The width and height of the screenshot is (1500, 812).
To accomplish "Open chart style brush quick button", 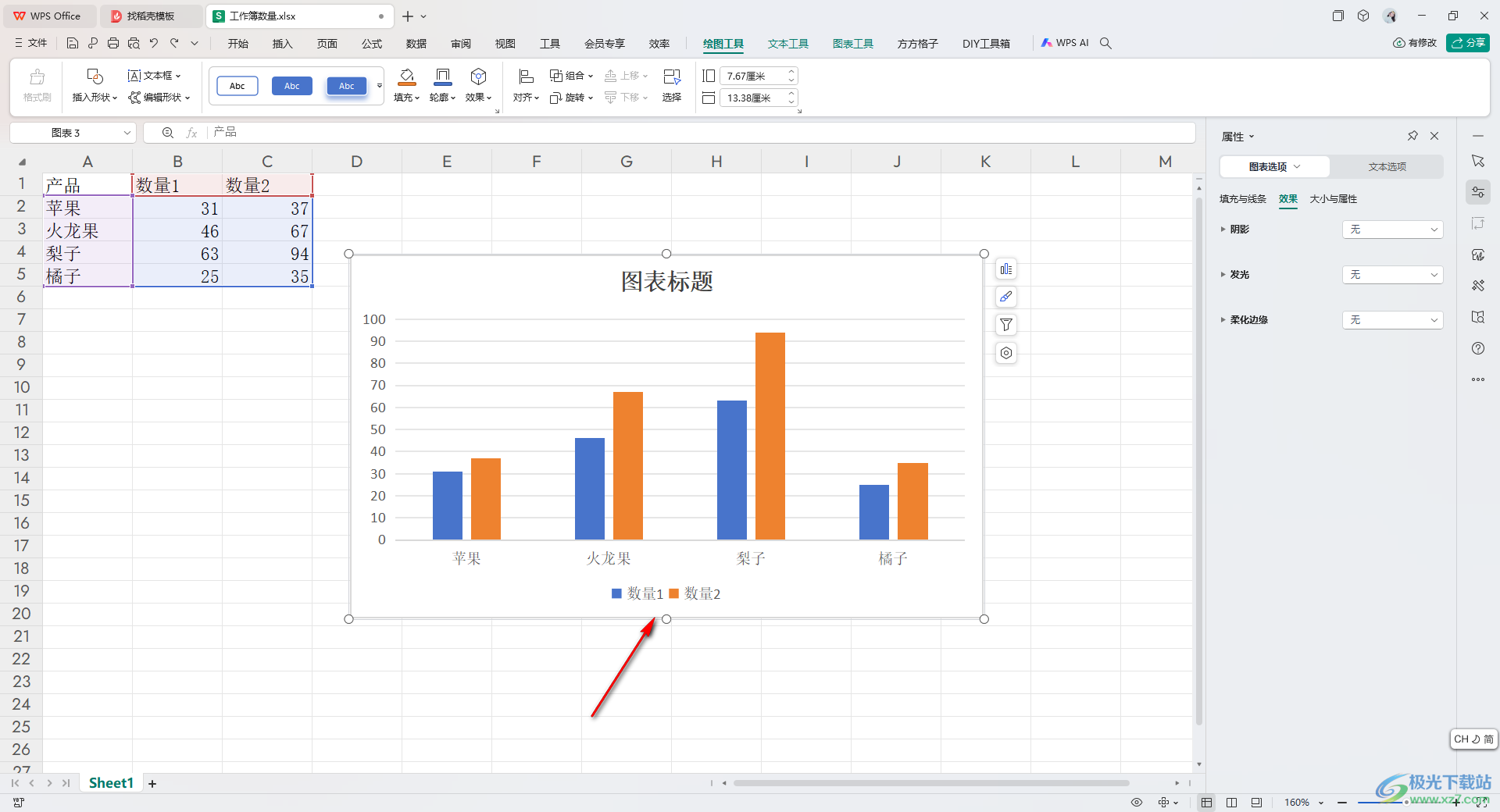I will tap(1006, 297).
